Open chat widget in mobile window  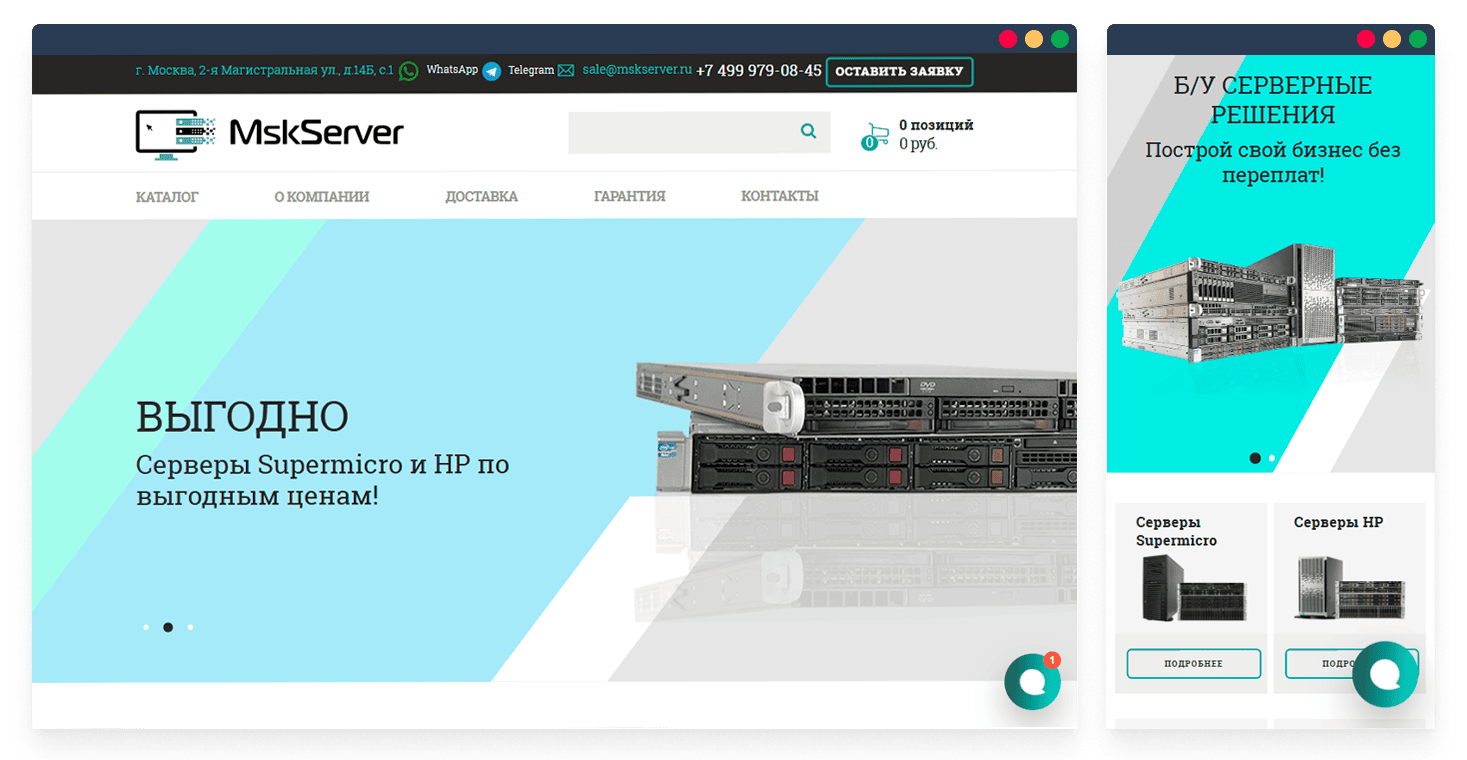tap(1385, 675)
